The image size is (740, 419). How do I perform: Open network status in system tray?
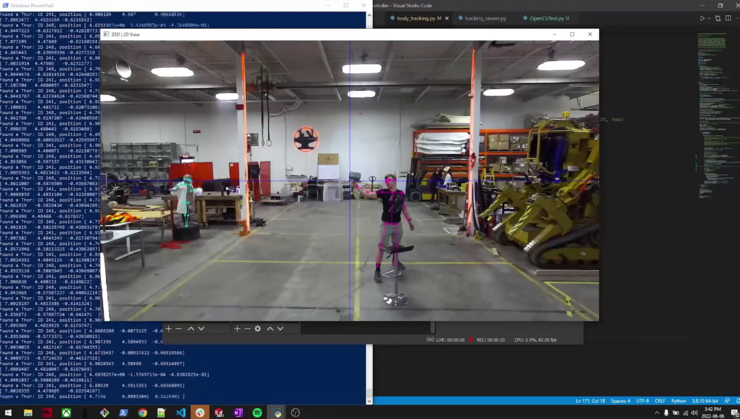(x=685, y=413)
